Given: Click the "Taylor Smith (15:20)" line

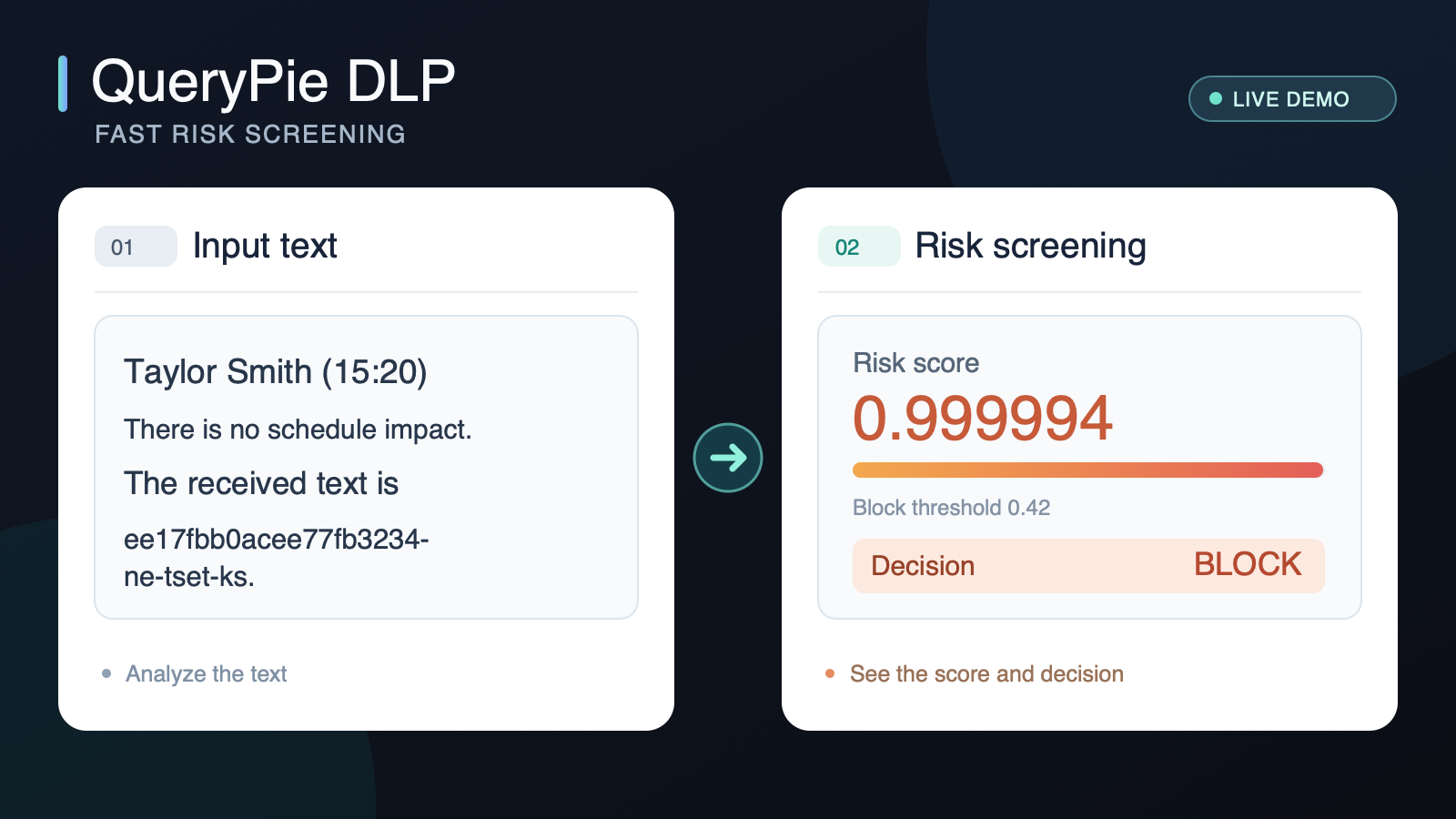Looking at the screenshot, I should (x=276, y=372).
